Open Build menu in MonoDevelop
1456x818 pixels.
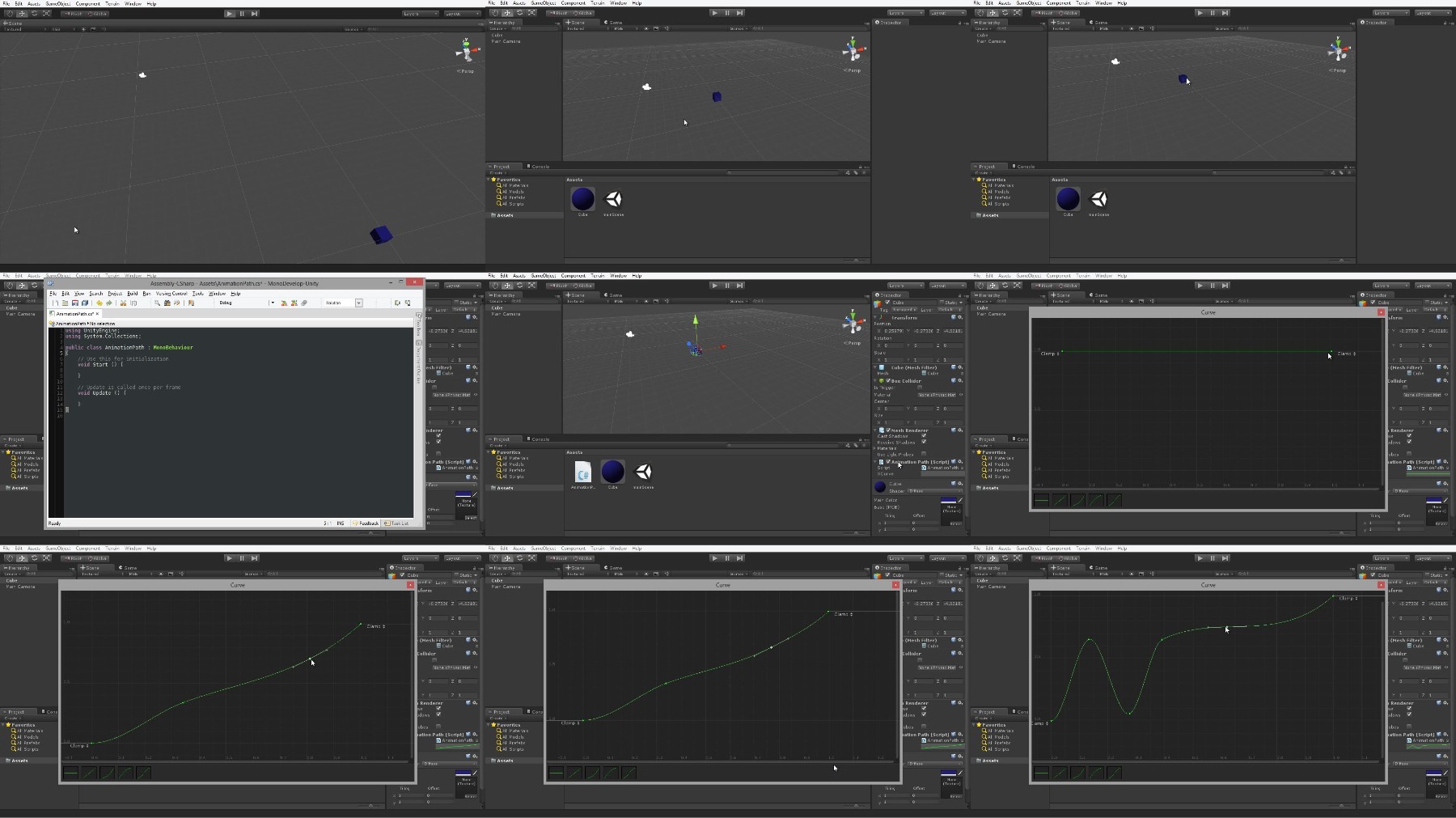point(132,294)
